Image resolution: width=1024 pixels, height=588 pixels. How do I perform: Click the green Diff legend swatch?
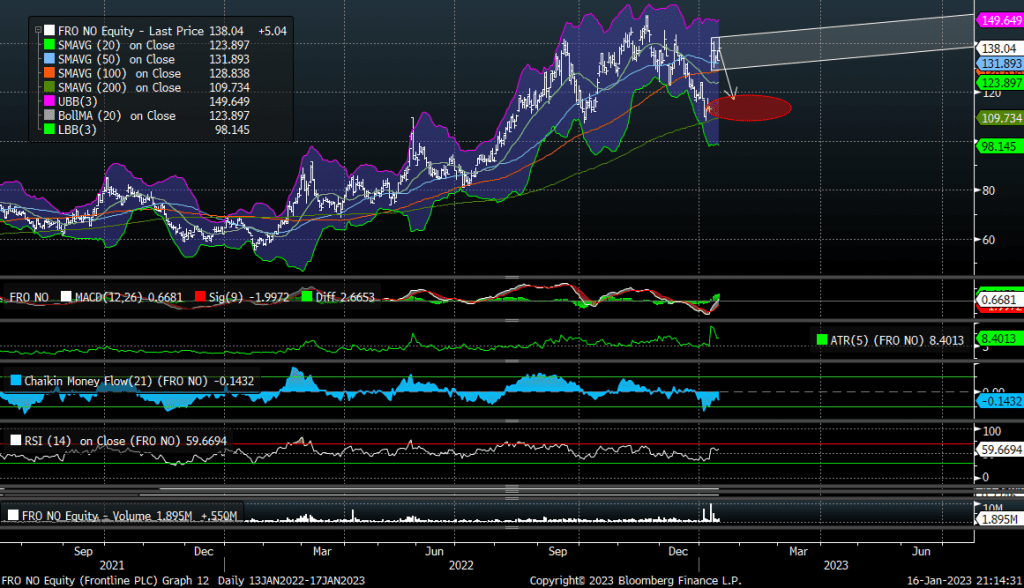pyautogui.click(x=307, y=297)
